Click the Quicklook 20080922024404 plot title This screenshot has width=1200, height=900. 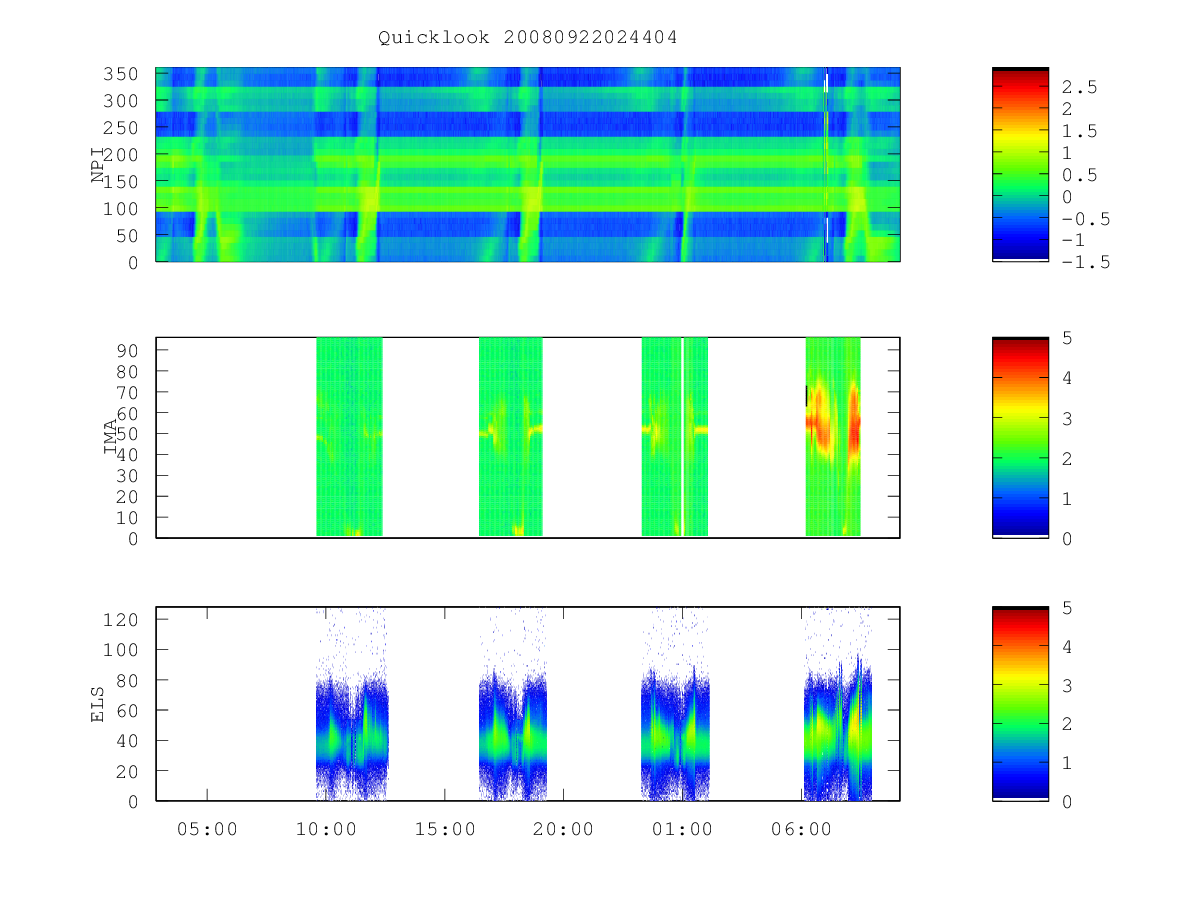click(x=528, y=38)
